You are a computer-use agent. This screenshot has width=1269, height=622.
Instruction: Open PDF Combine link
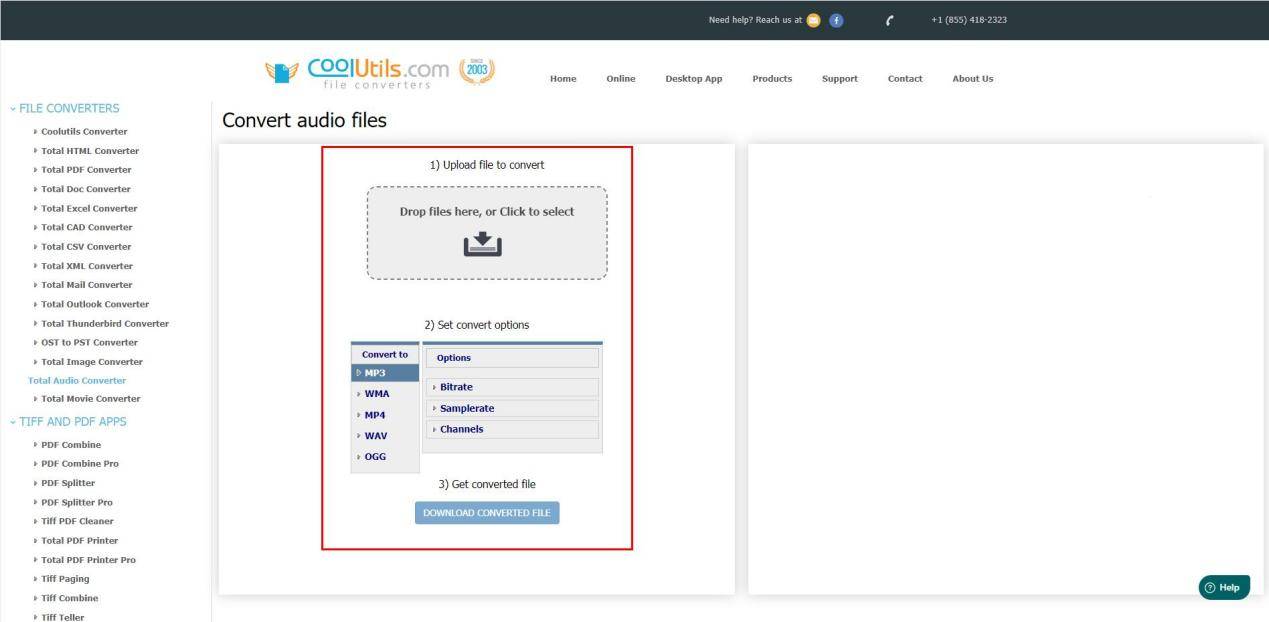71,445
